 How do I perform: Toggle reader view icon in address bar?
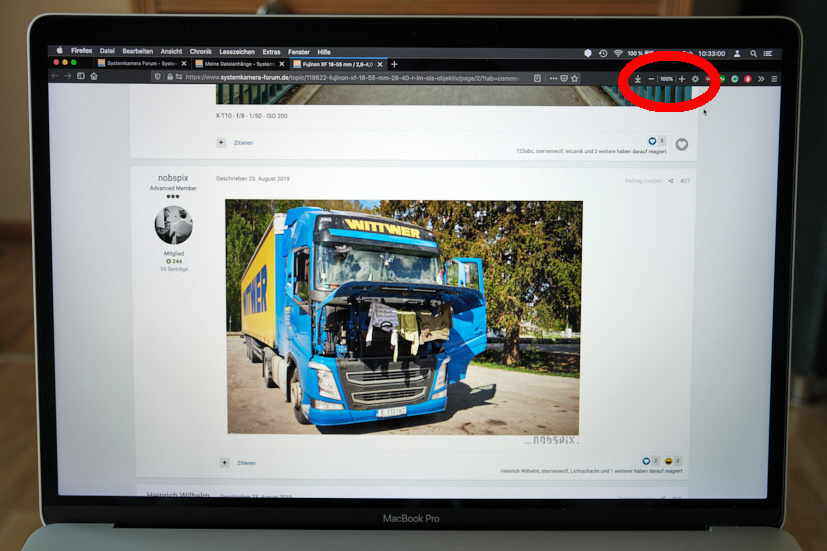click(x=538, y=77)
